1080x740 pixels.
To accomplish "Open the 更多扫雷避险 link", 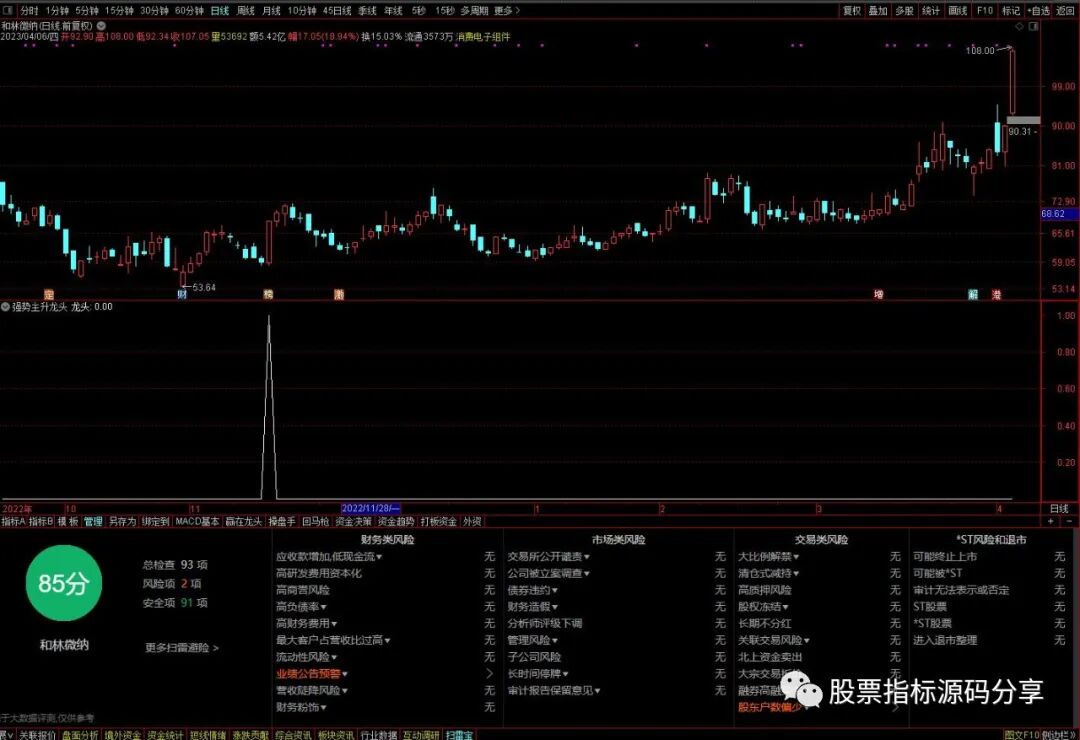I will click(182, 648).
